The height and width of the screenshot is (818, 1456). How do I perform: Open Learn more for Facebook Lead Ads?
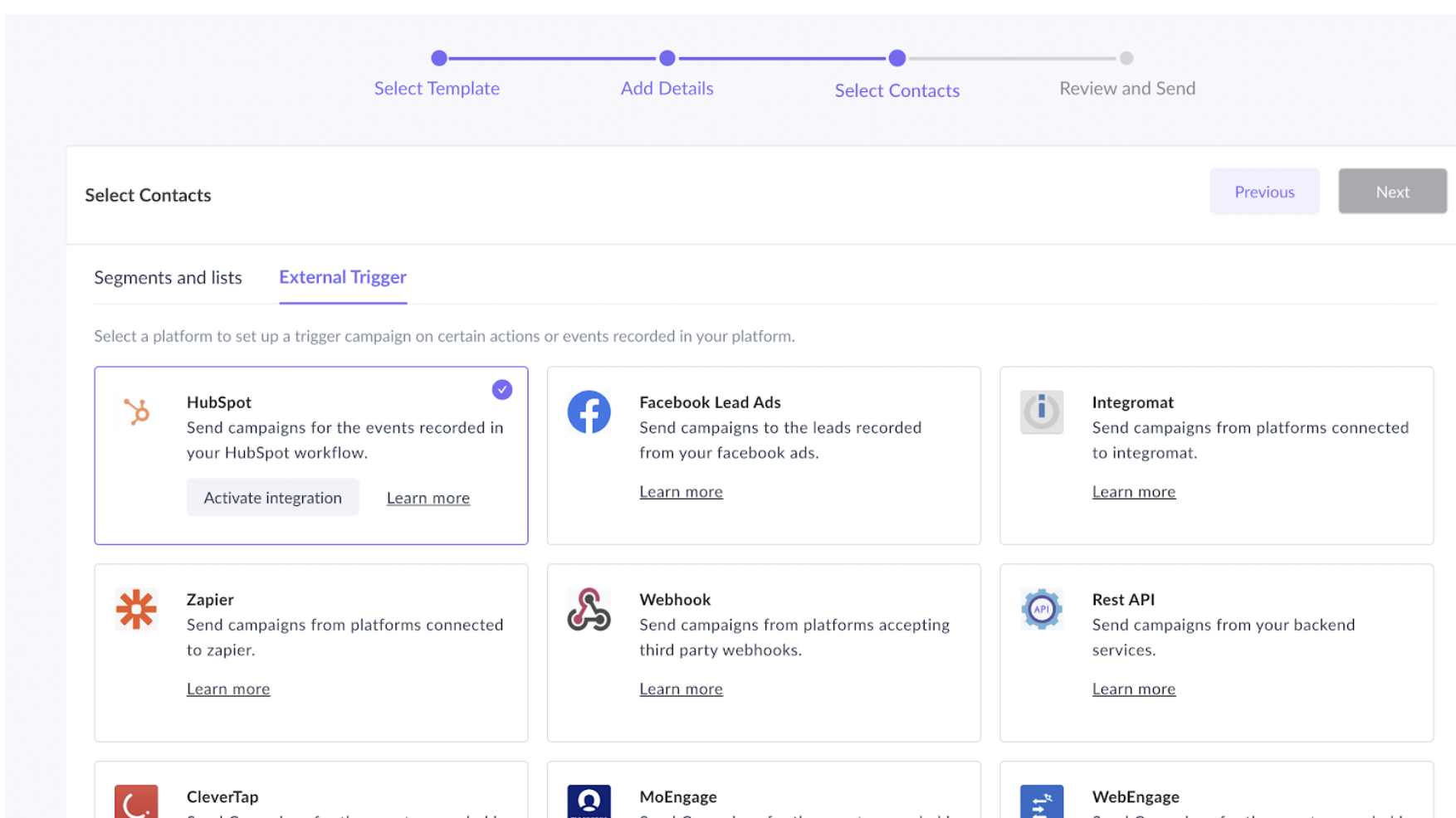[x=681, y=491]
